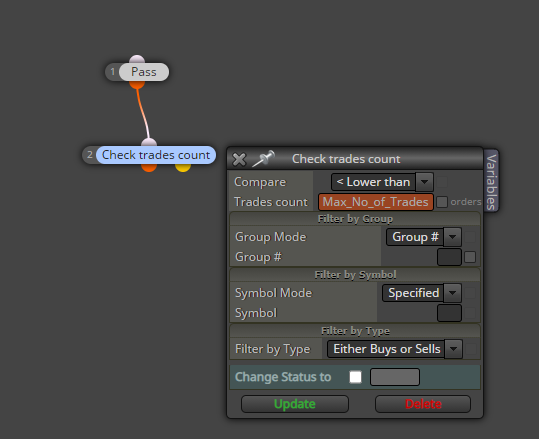Click the Filter by Symbol section header

tap(355, 275)
